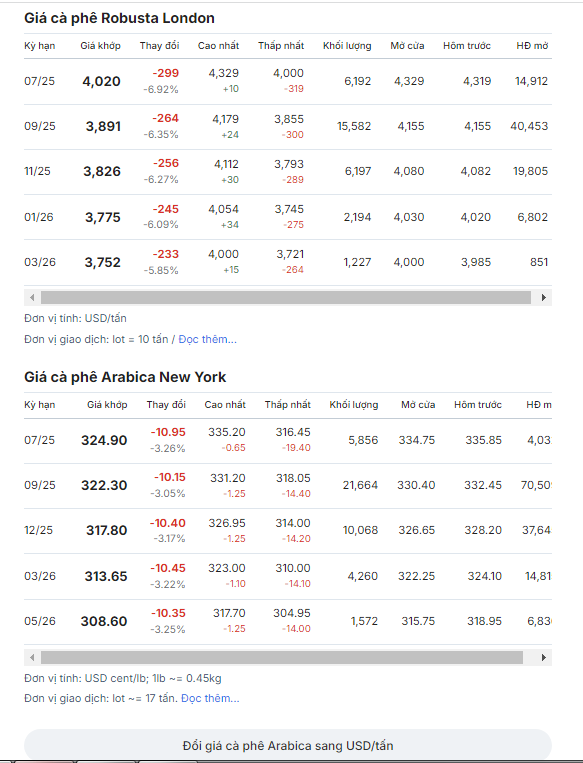Click the Arabica table scroll-left arrow
This screenshot has height=763, width=583.
coord(32,657)
